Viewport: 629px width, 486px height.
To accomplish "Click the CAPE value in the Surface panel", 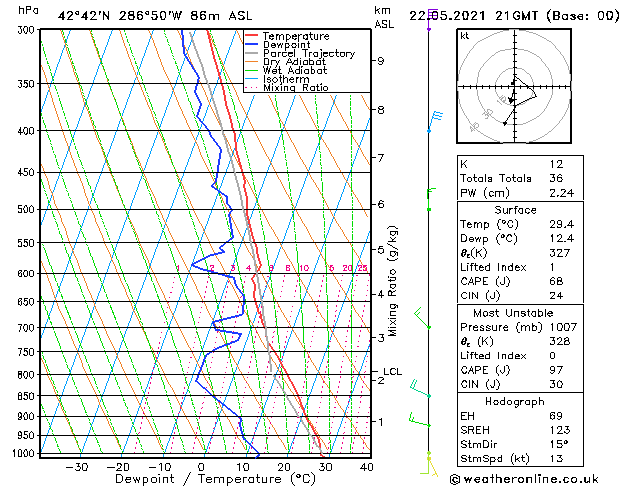I will tap(556, 281).
